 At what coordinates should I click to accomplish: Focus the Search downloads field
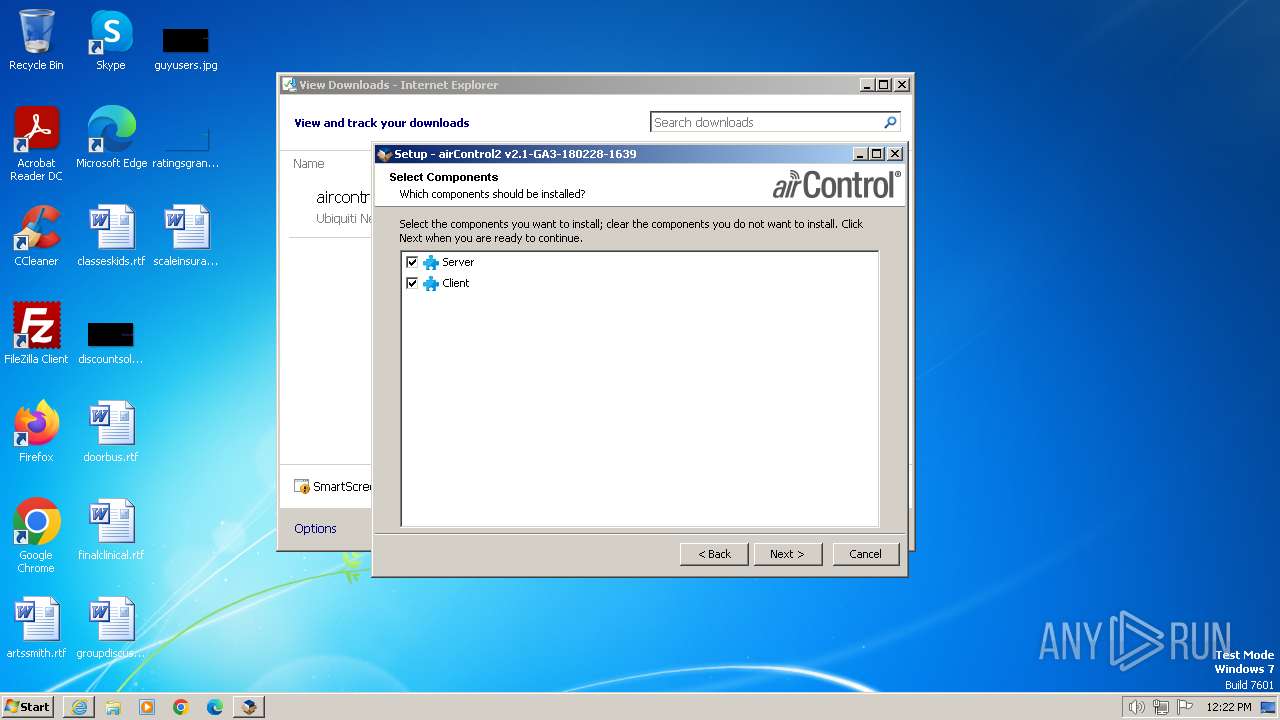pyautogui.click(x=766, y=122)
